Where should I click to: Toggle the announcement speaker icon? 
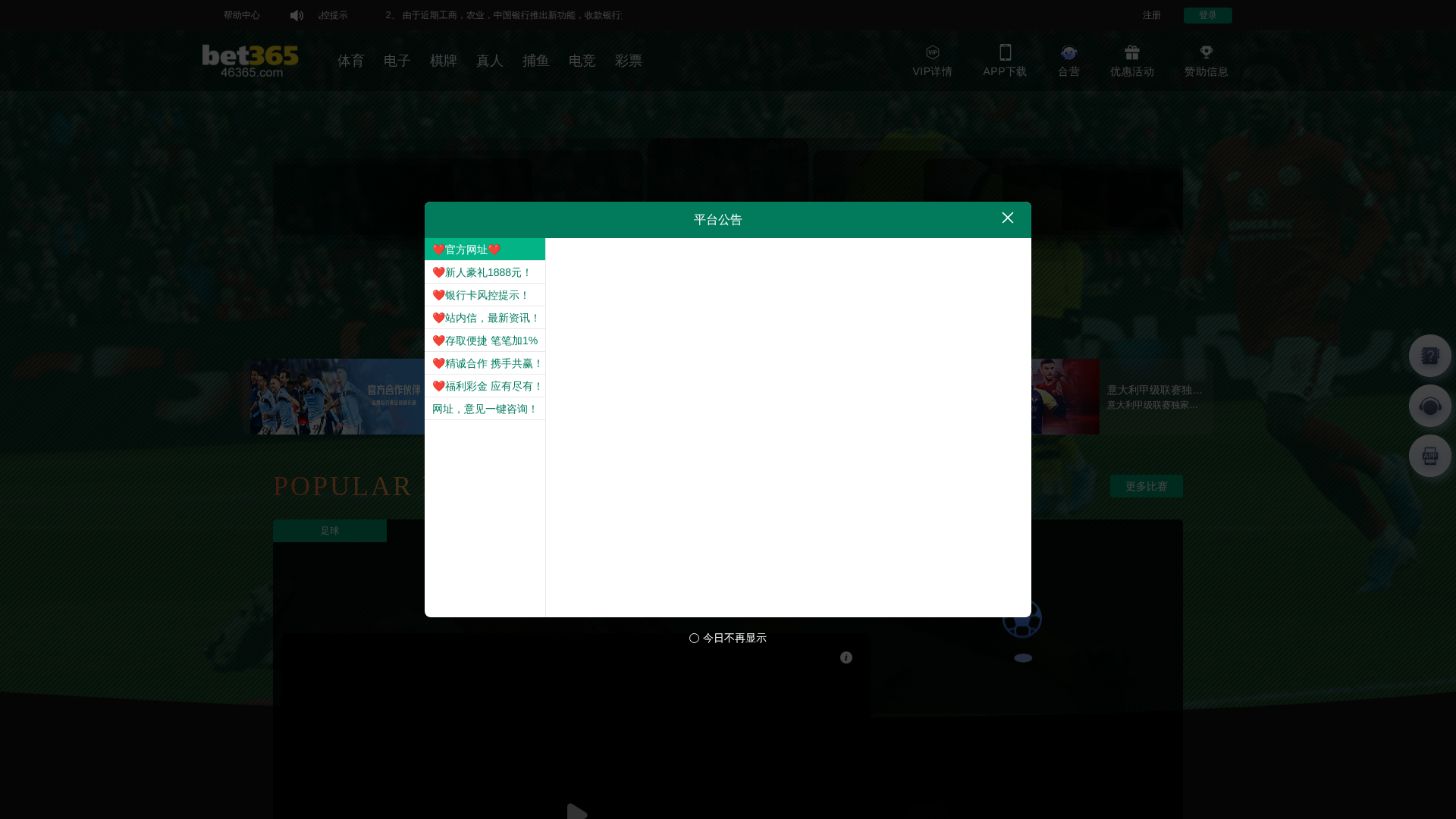(x=297, y=15)
